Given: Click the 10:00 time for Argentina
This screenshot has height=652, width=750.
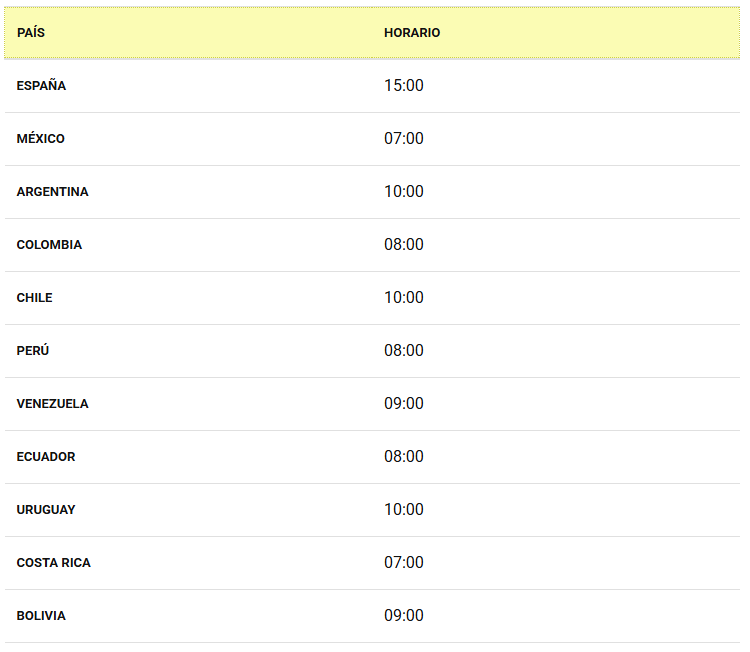Looking at the screenshot, I should click(x=404, y=192).
